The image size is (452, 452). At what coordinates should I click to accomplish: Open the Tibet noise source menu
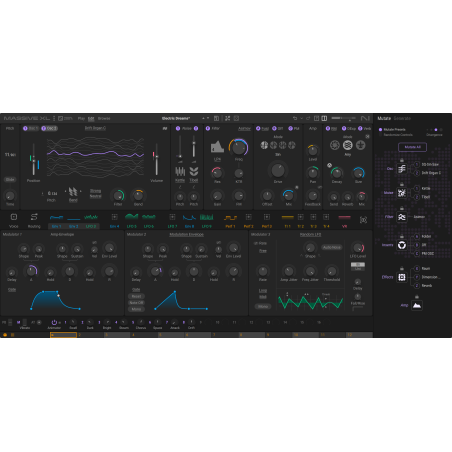194,180
